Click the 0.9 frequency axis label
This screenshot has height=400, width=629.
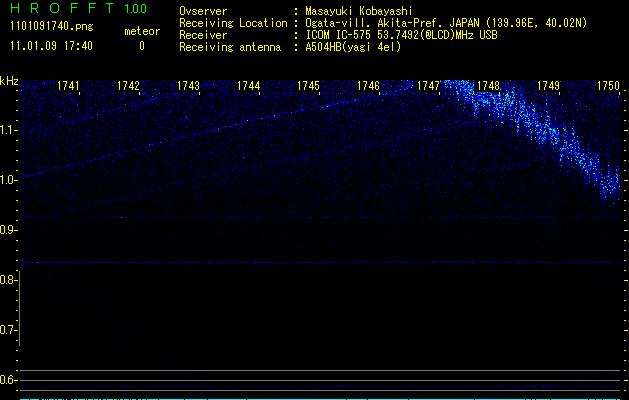7,230
